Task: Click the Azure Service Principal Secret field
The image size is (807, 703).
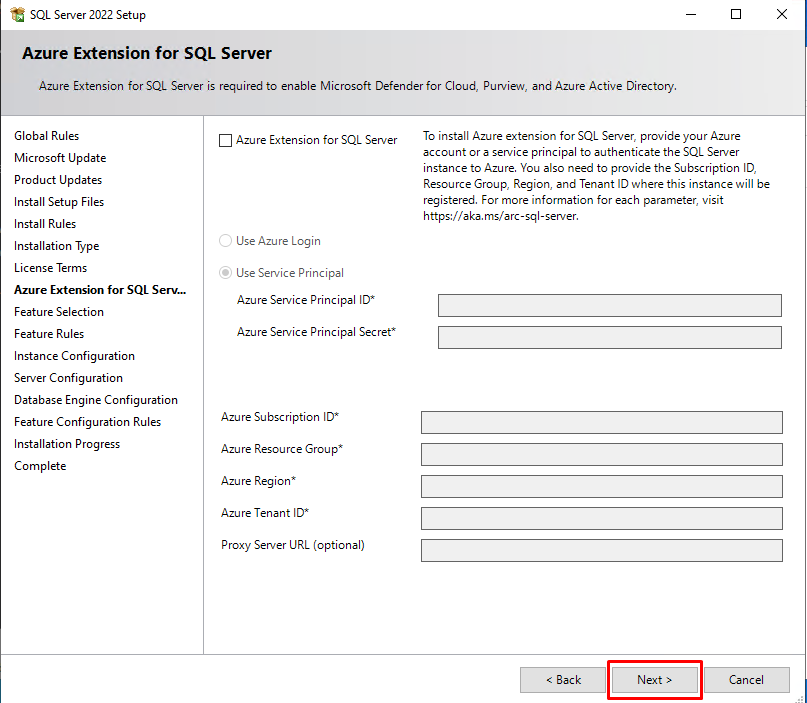Action: click(x=609, y=337)
